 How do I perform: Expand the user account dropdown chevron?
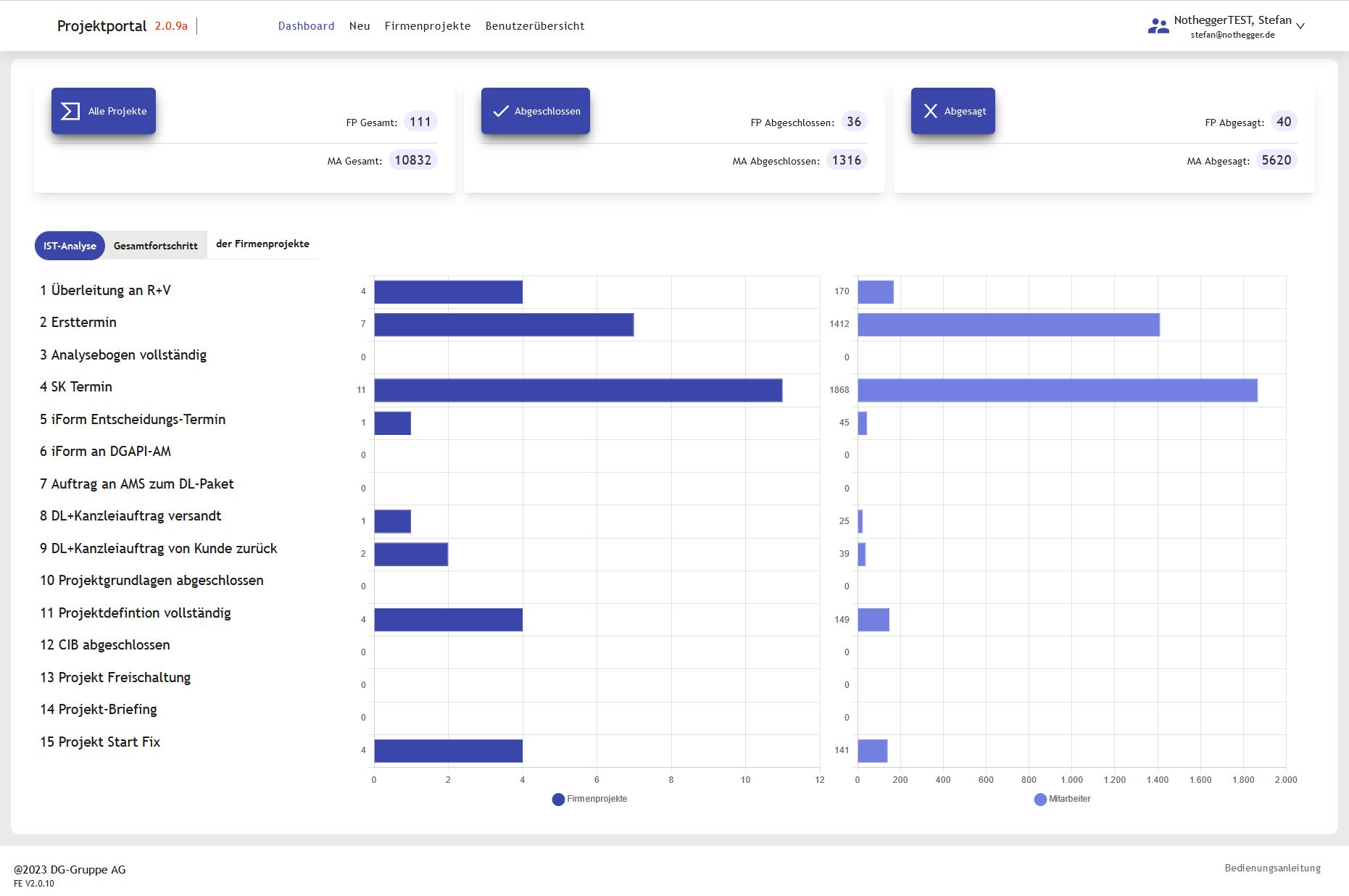coord(1300,26)
